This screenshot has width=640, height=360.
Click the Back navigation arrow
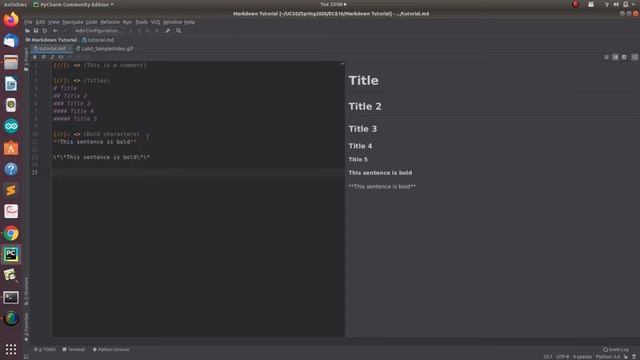point(56,31)
